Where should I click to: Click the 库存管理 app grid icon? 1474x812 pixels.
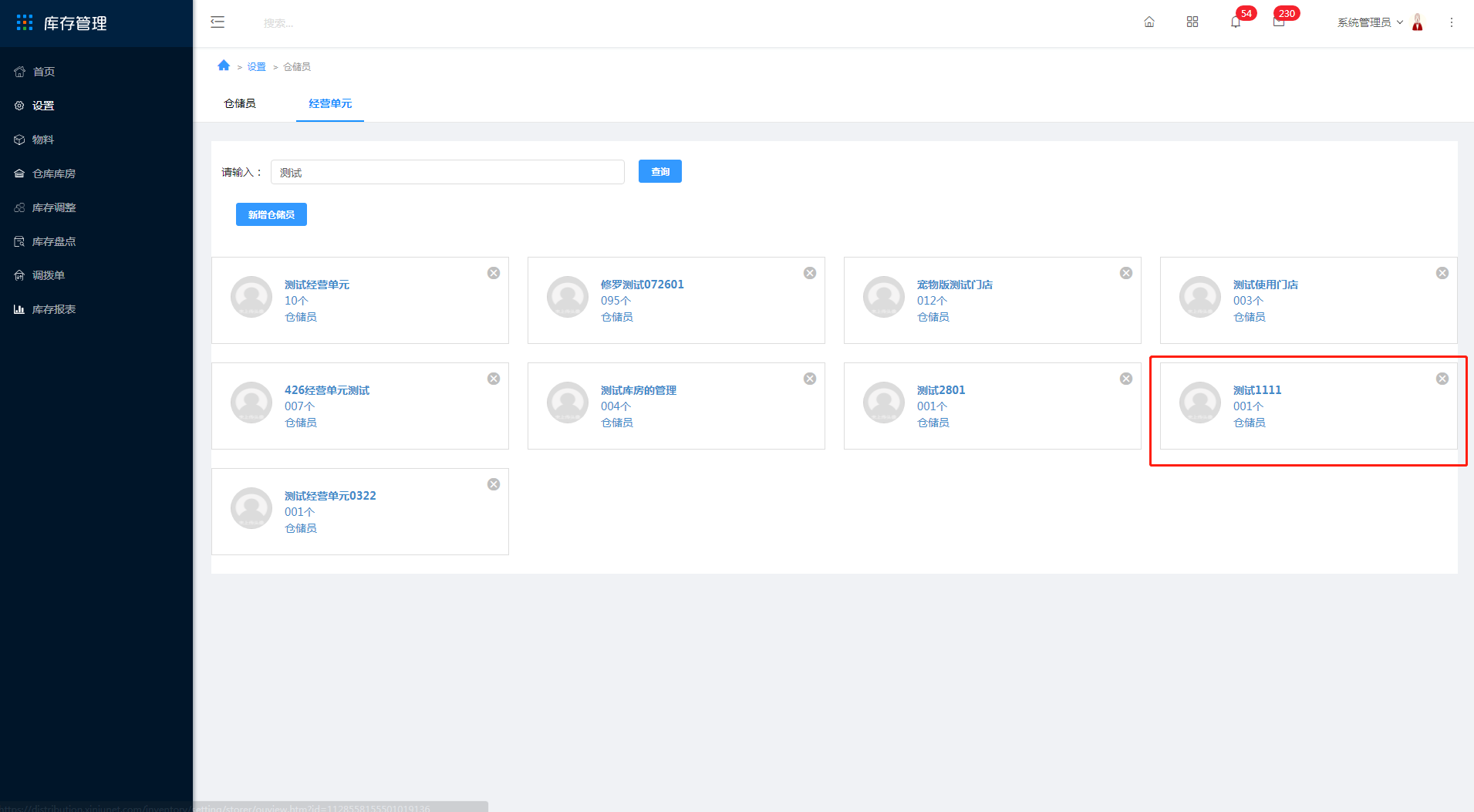[x=25, y=23]
